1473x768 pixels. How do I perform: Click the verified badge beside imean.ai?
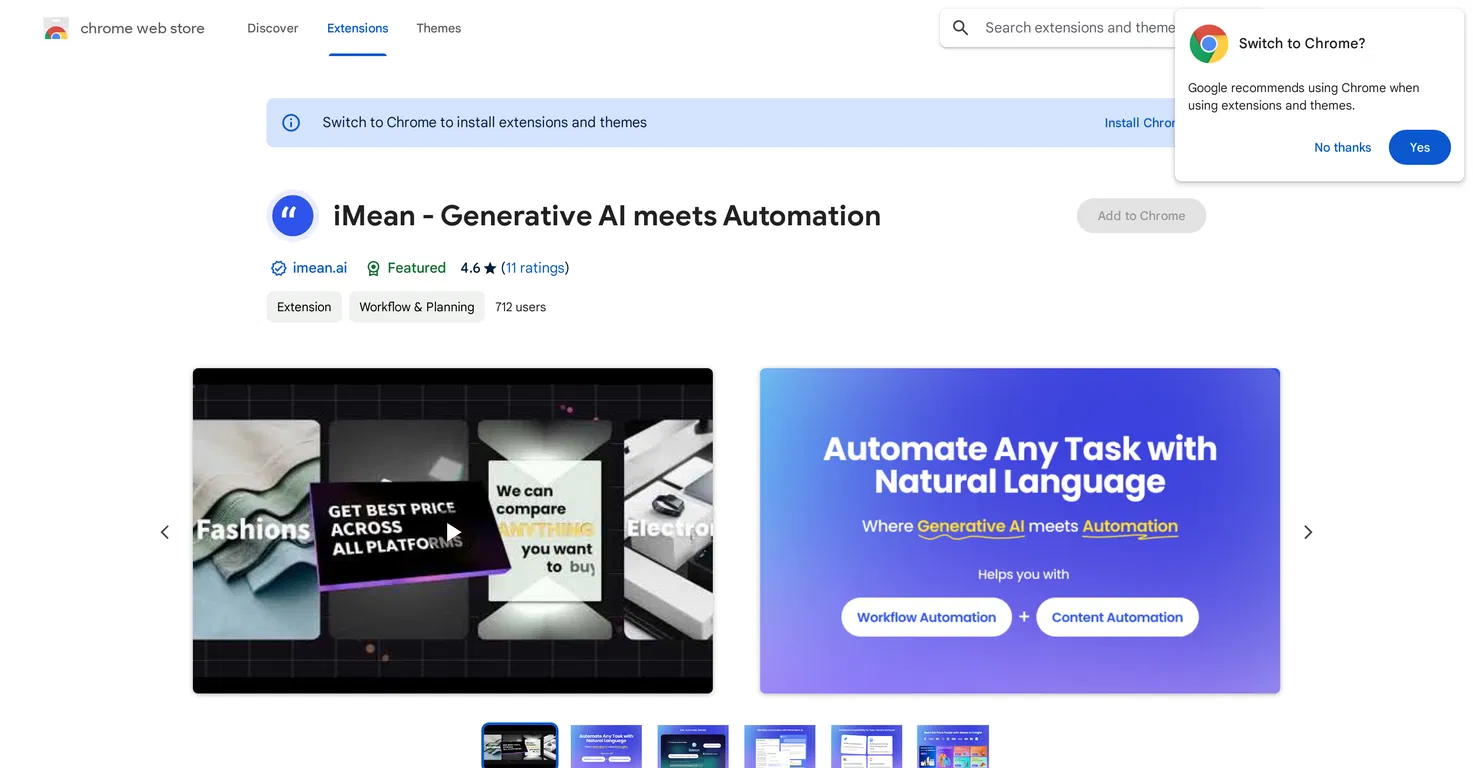[x=279, y=268]
